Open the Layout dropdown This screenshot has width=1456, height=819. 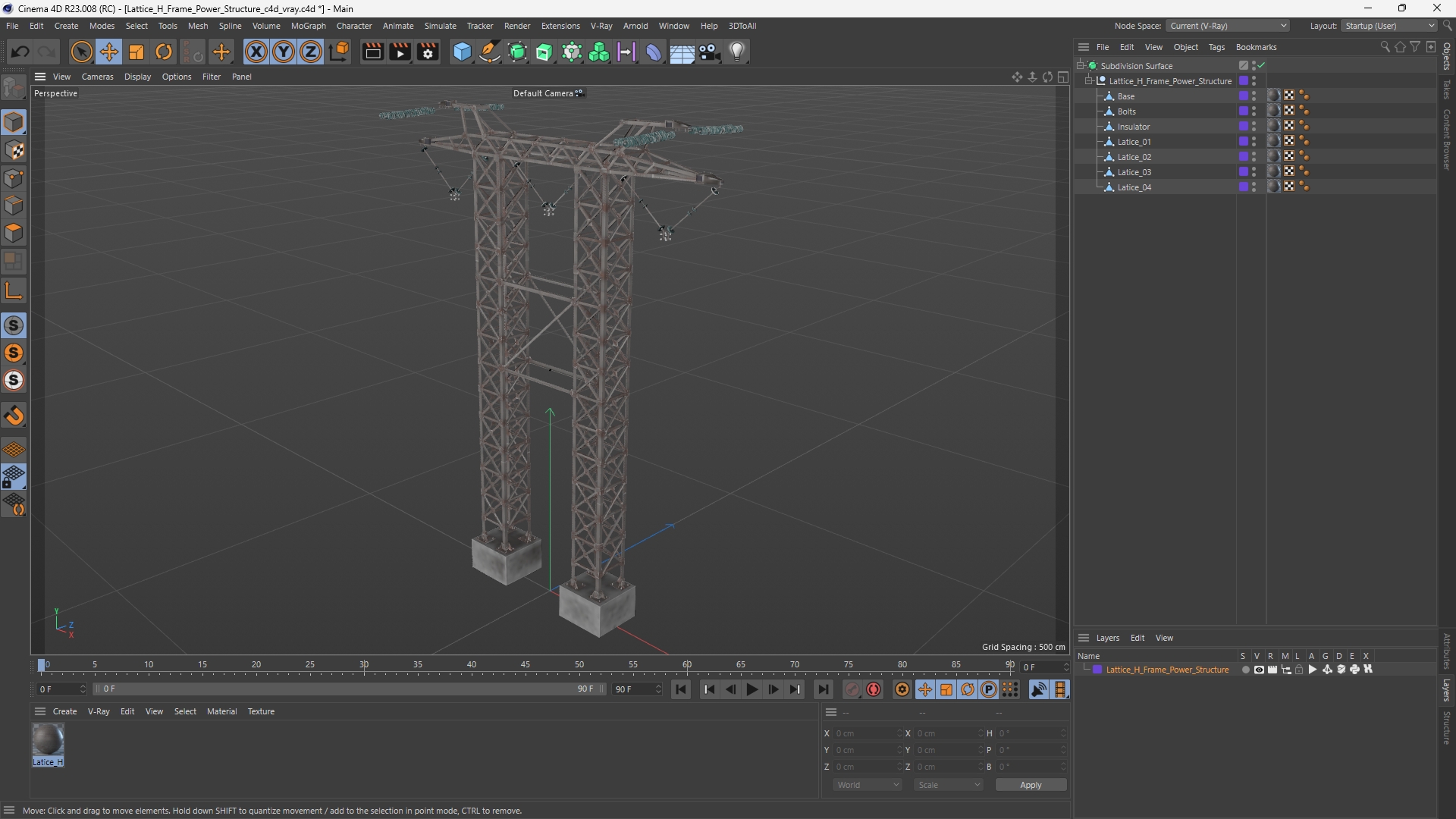pos(1390,26)
